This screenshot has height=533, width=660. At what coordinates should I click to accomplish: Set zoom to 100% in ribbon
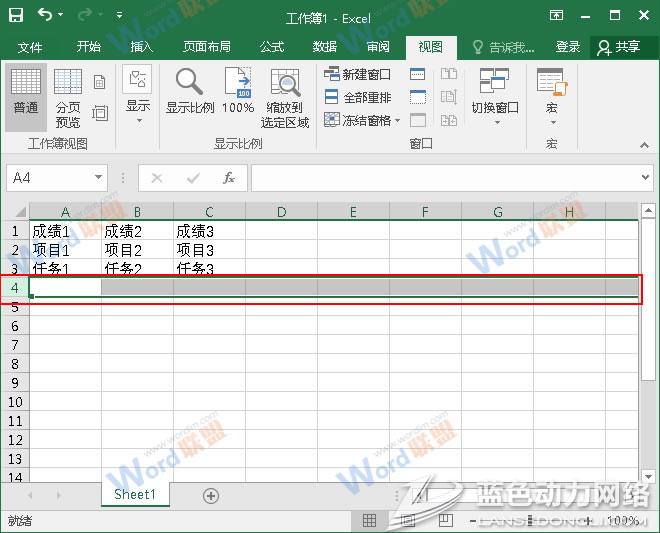click(238, 96)
